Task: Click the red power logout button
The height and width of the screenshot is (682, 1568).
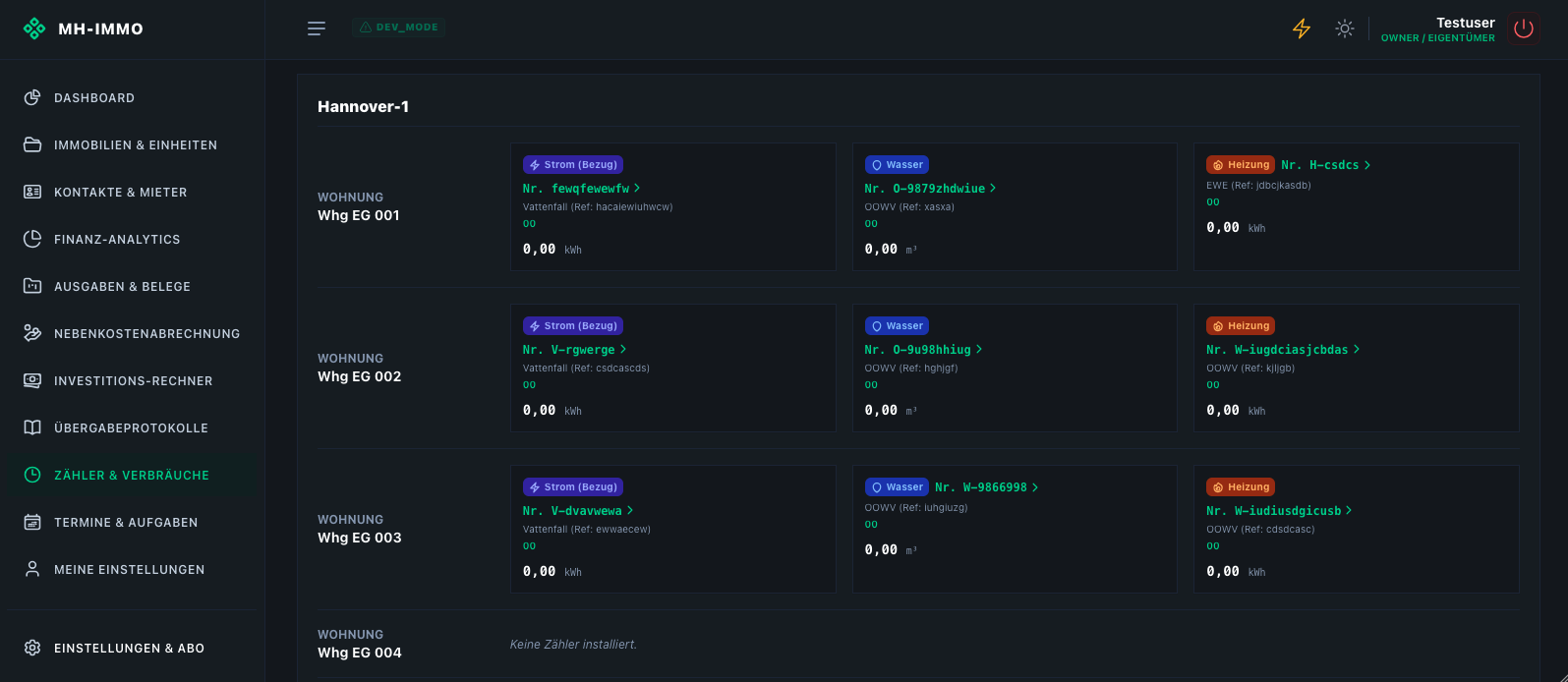Action: [x=1524, y=28]
